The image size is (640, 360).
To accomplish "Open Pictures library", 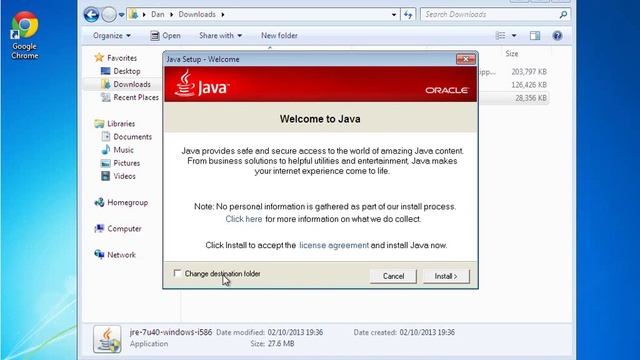I will [120, 163].
